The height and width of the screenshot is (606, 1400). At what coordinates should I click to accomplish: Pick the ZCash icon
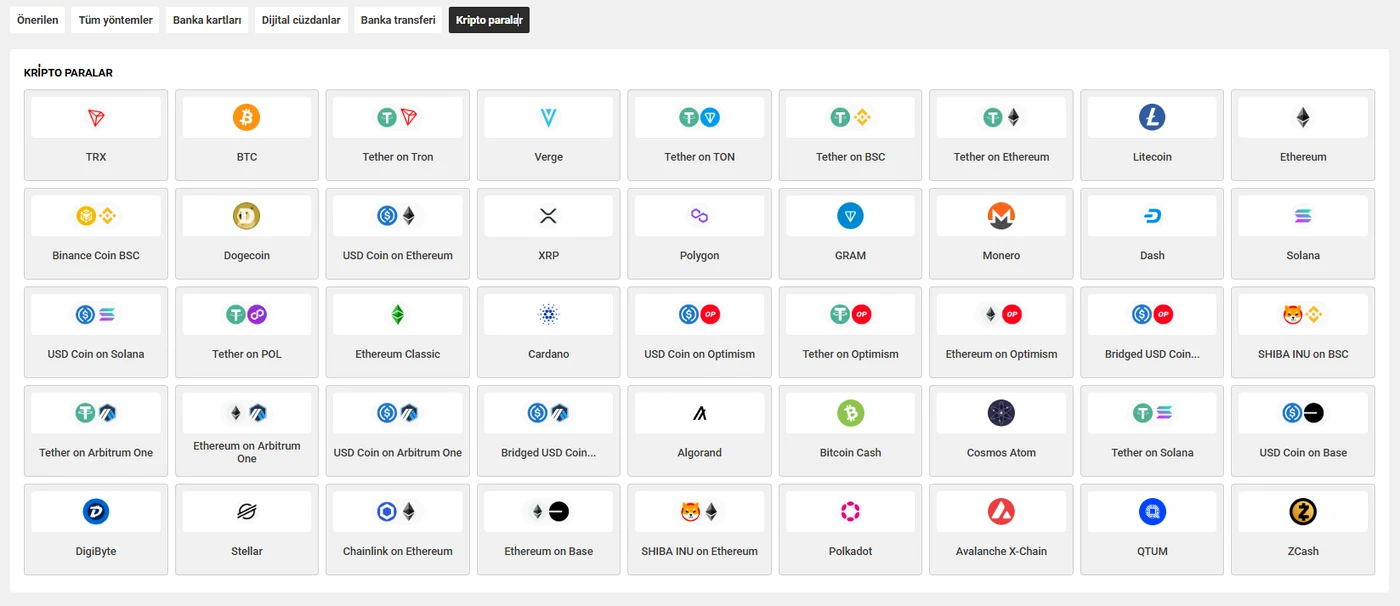point(1303,512)
